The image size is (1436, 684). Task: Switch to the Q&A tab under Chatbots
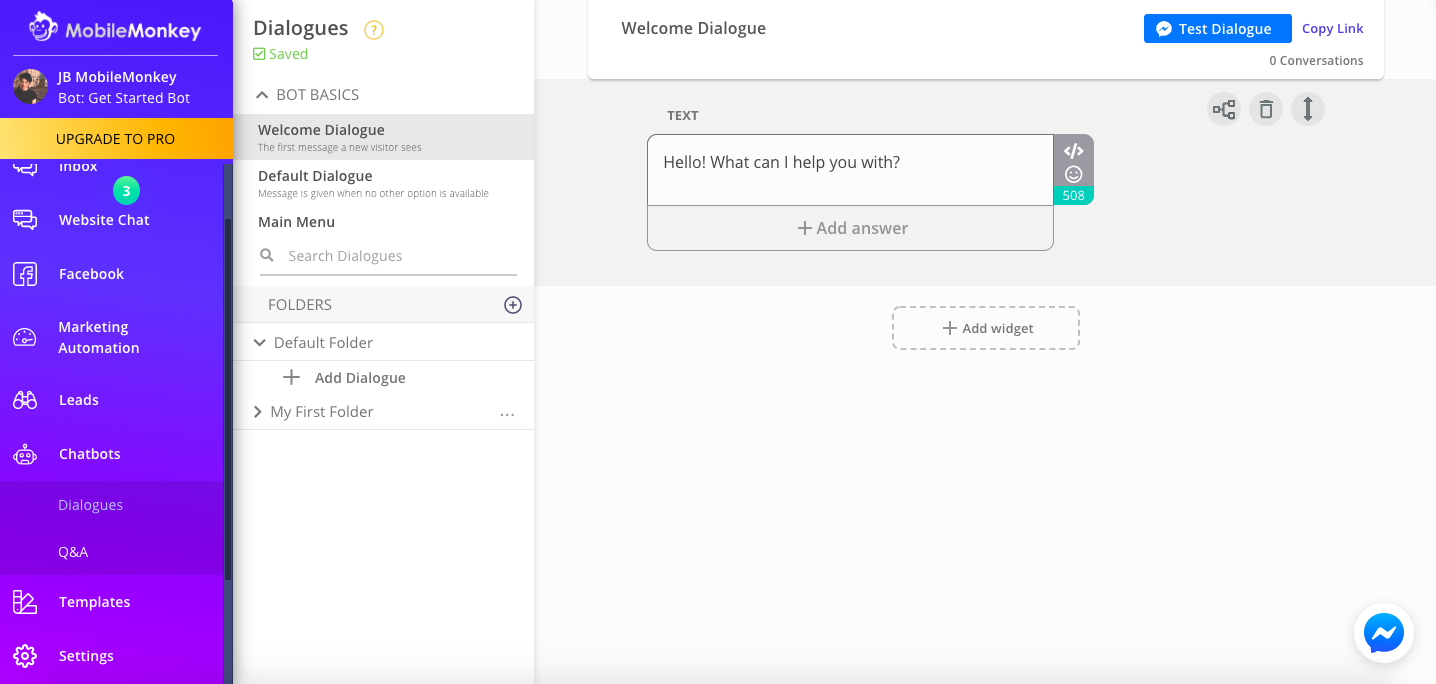tap(73, 551)
